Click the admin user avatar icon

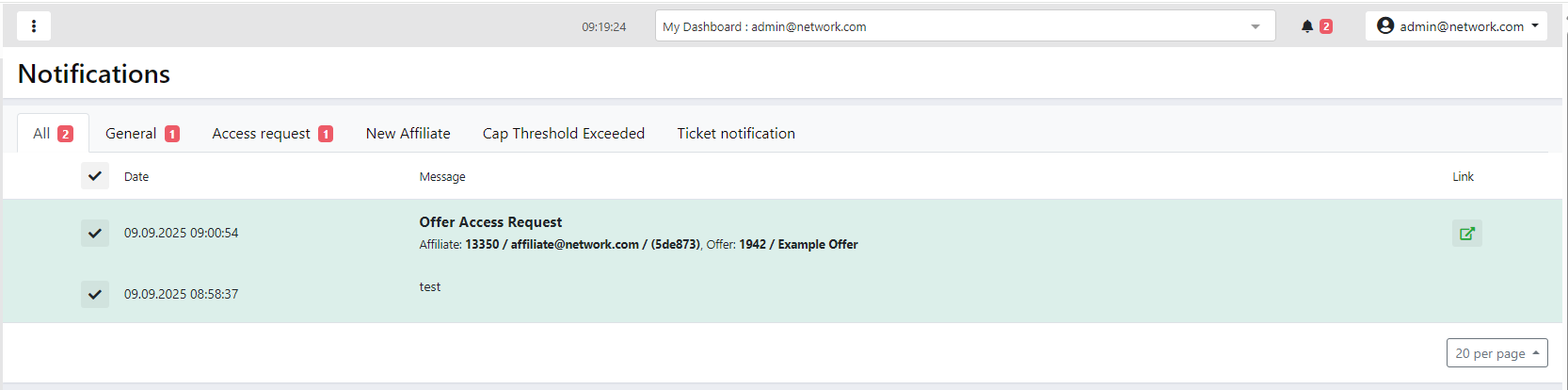click(1384, 26)
